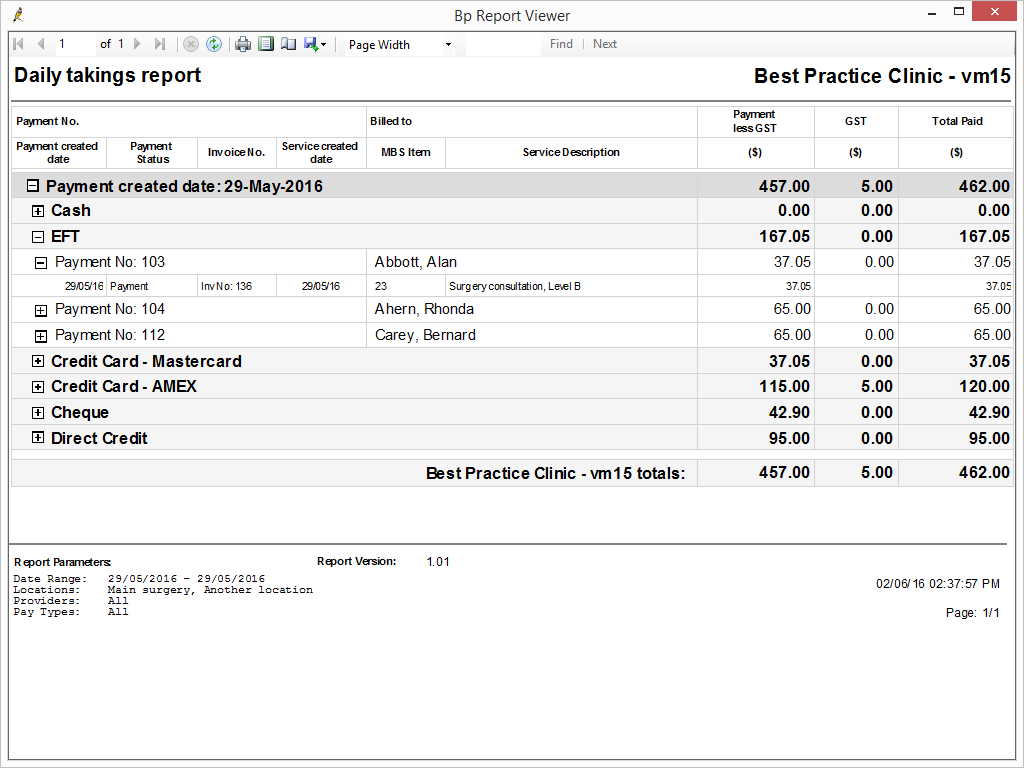Image resolution: width=1024 pixels, height=768 pixels.
Task: Toggle print layout view icon
Action: coord(266,44)
